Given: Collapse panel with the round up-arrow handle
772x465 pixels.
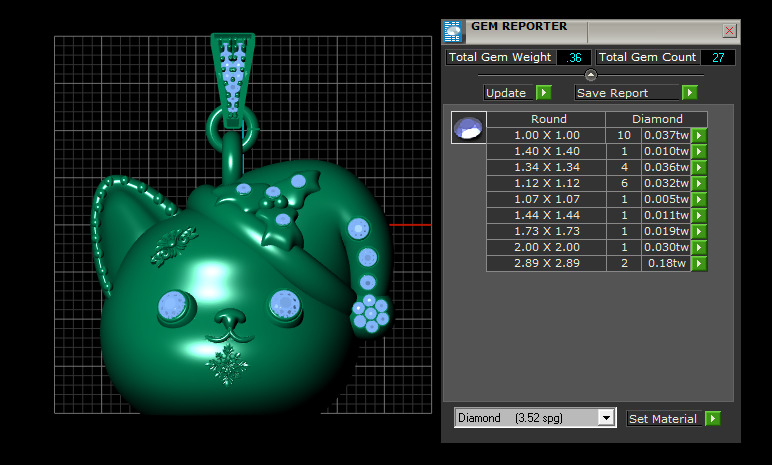Looking at the screenshot, I should point(591,75).
